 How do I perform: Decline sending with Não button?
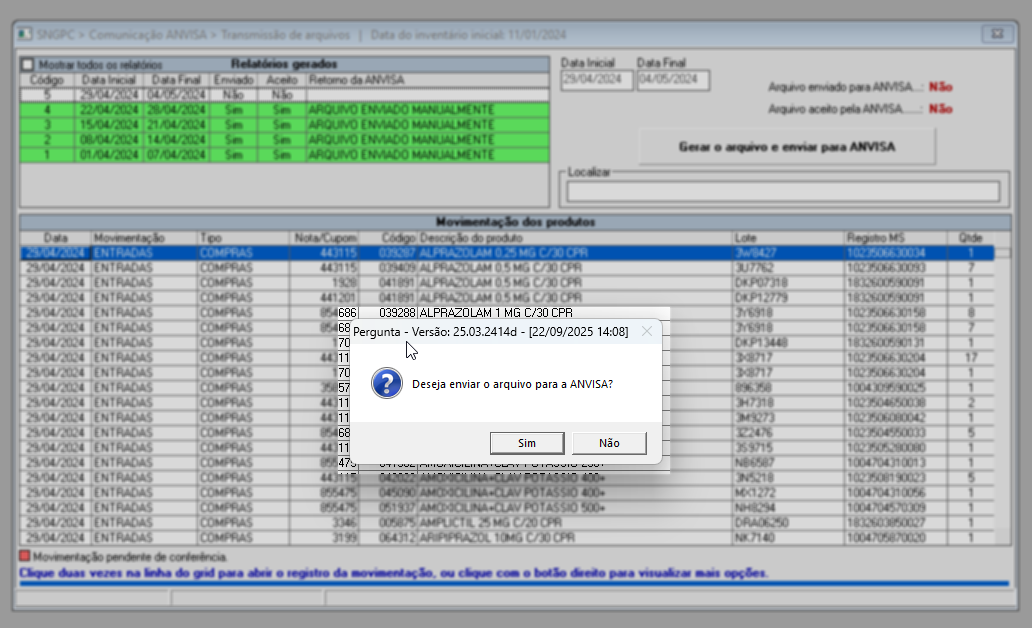click(609, 443)
